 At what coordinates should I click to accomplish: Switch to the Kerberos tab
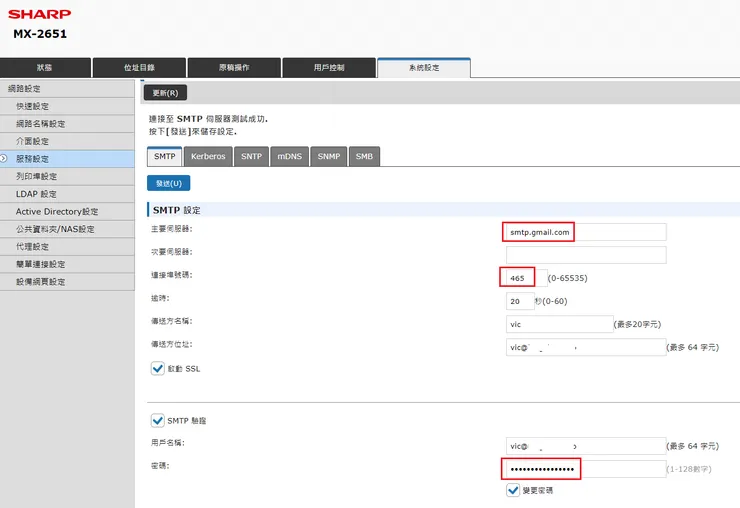(x=208, y=156)
